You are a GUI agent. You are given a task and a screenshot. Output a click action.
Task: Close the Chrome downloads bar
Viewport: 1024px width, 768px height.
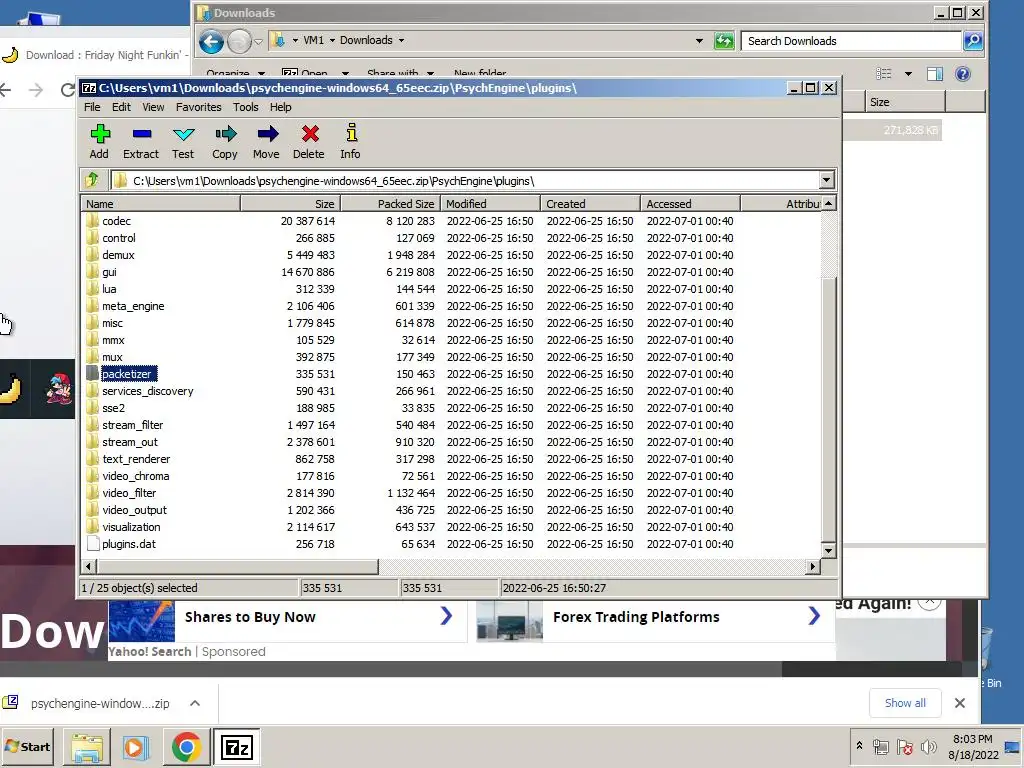click(x=959, y=703)
